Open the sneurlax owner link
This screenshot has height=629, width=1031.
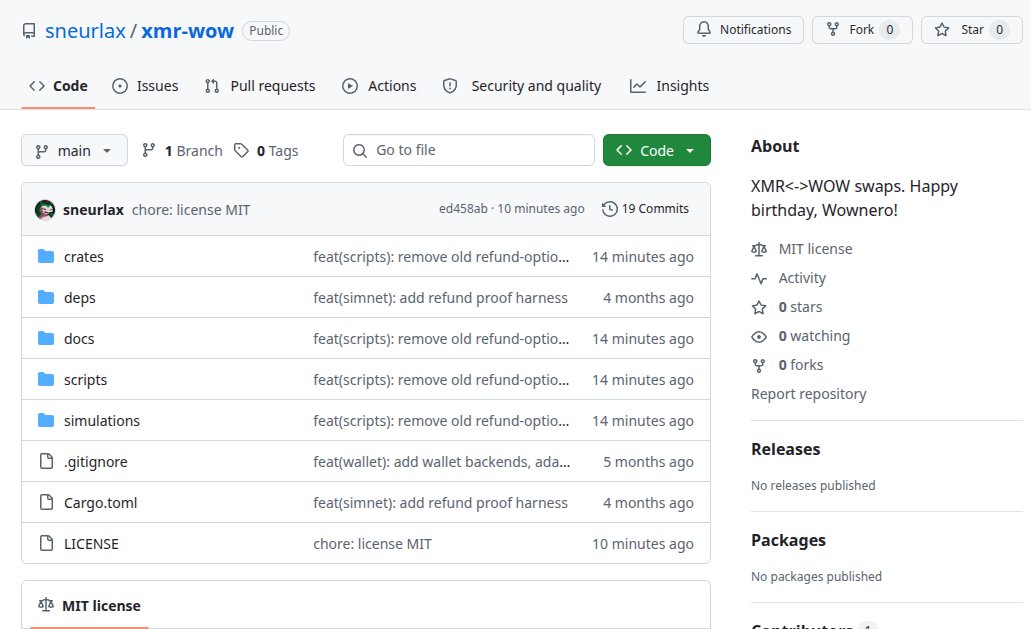(85, 31)
